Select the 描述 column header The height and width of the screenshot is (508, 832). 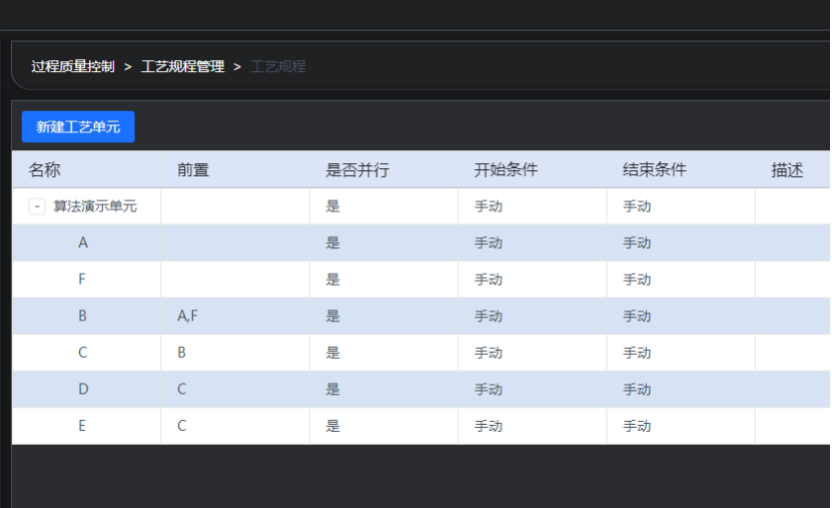click(787, 170)
